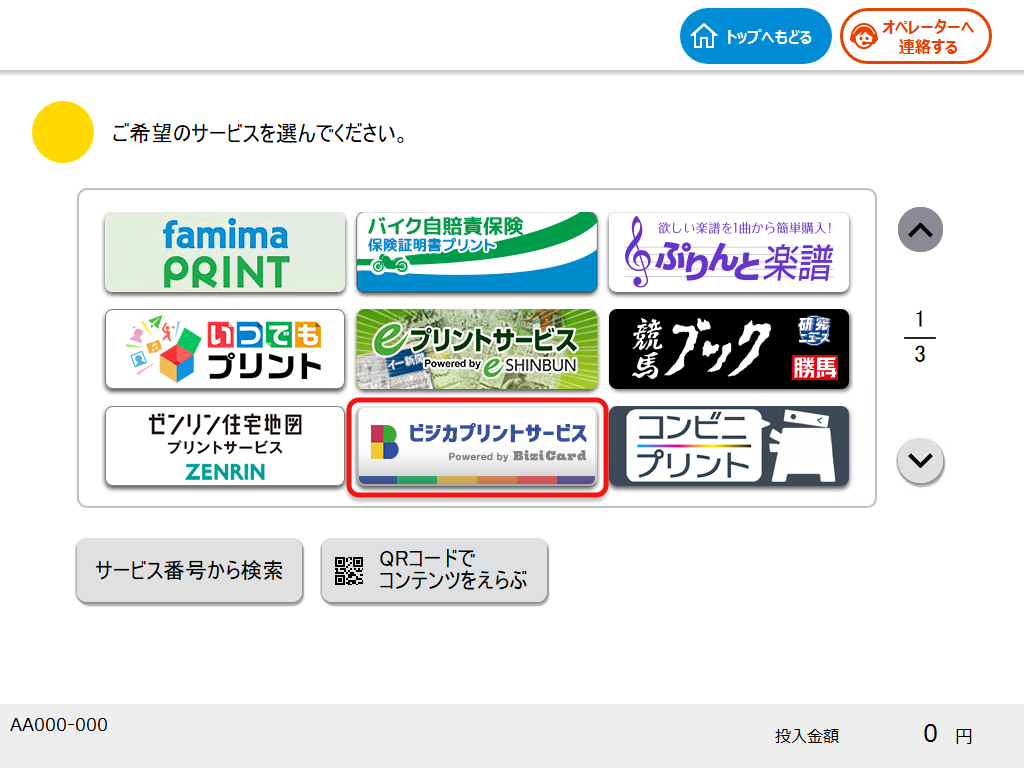
Task: Select the highlighted ビジカプリントサービス tile
Action: tap(477, 446)
